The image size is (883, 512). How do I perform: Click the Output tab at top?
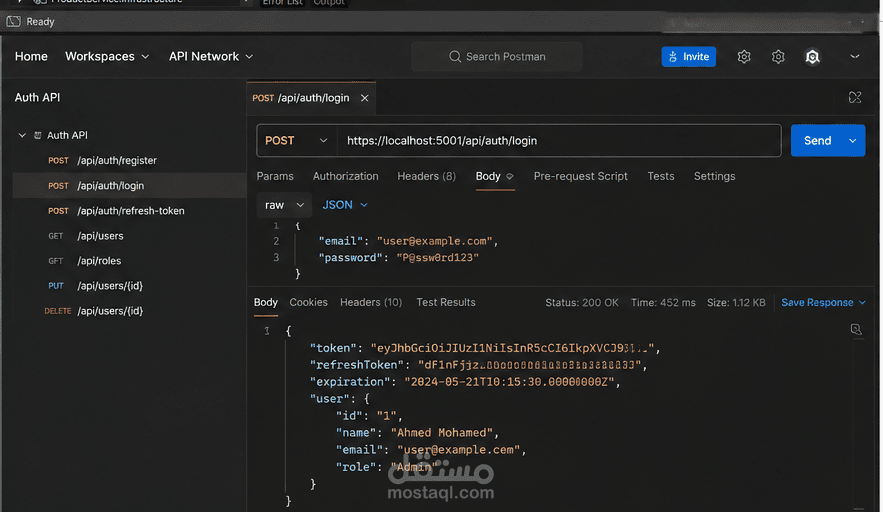329,3
